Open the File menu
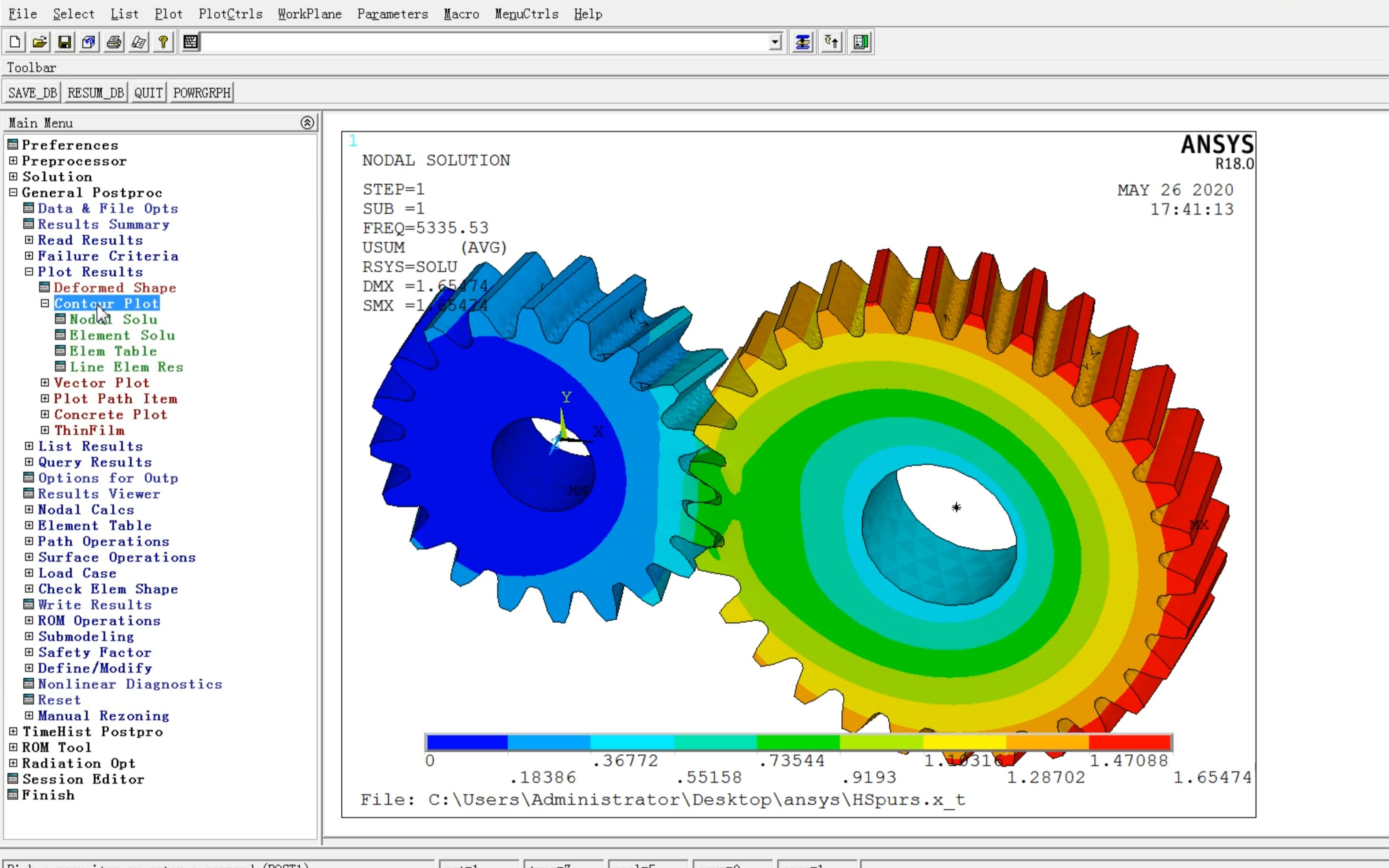Viewport: 1389px width, 868px height. click(x=23, y=13)
